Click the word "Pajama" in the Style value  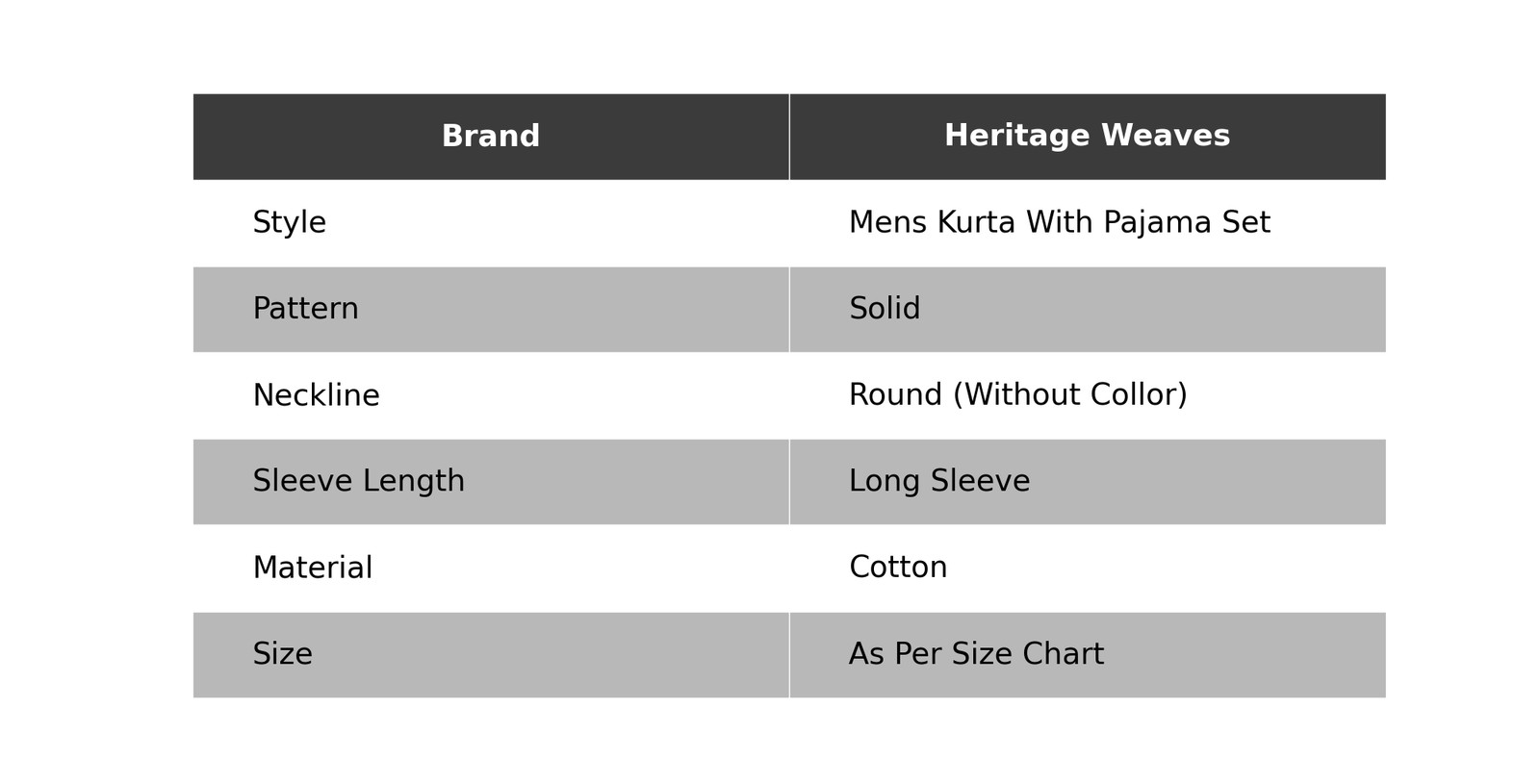coord(1147,223)
